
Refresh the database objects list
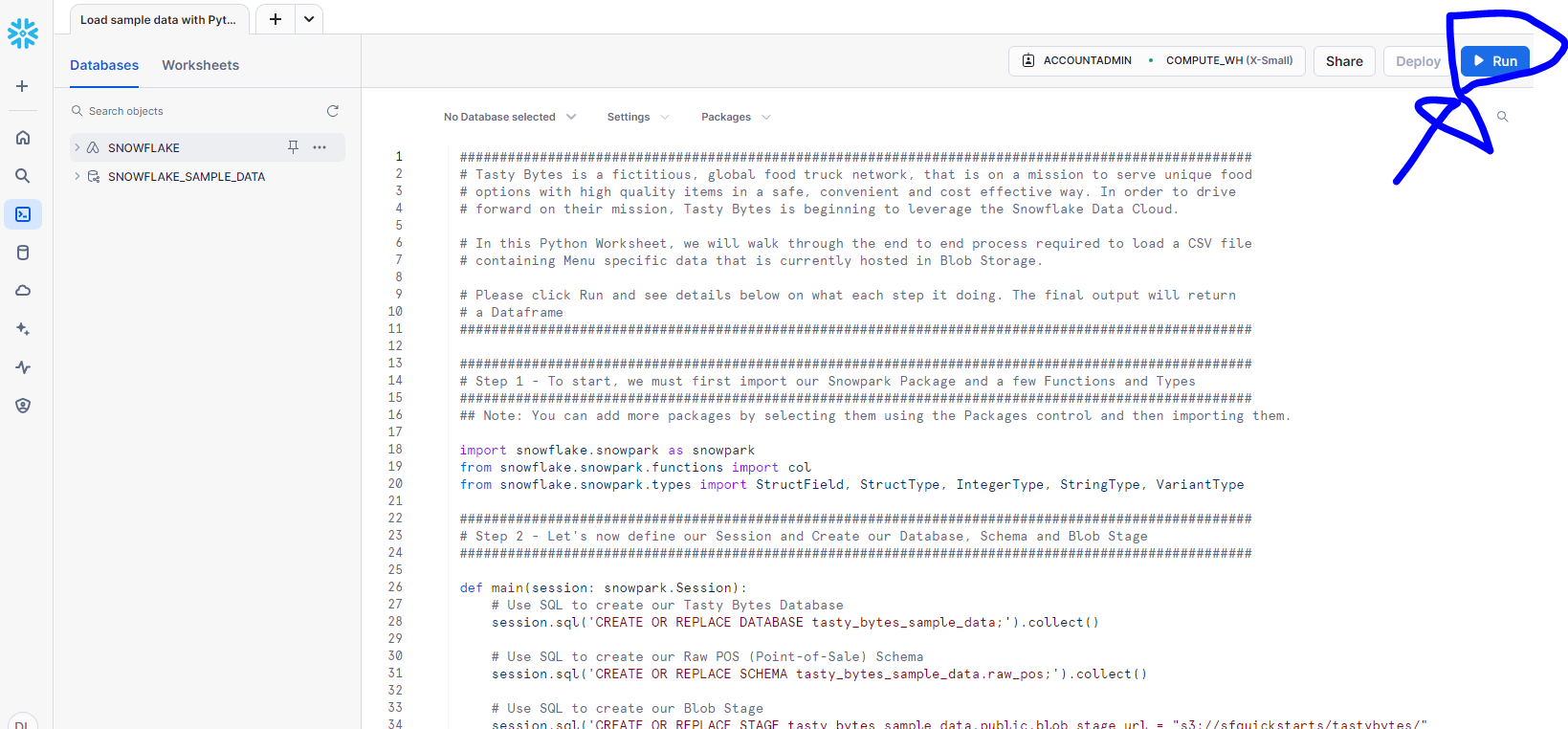[x=333, y=111]
